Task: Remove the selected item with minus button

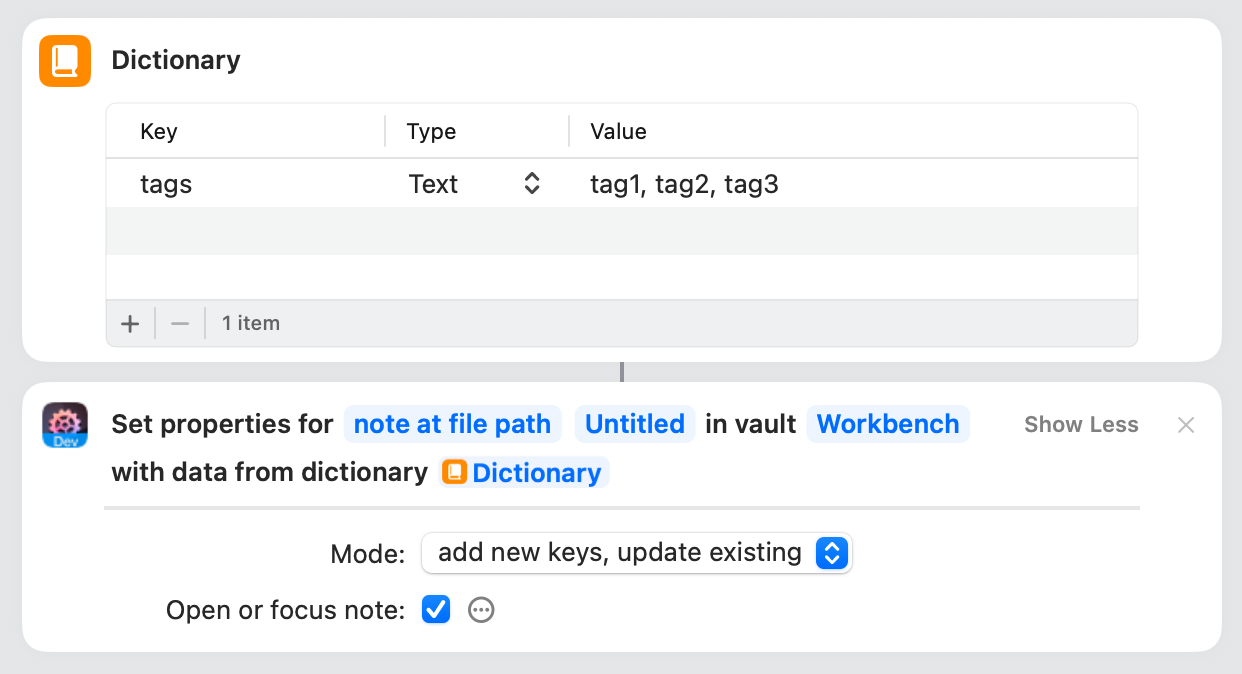Action: [180, 324]
